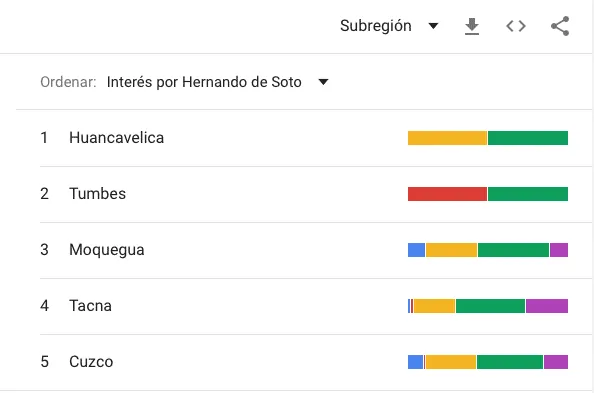The image size is (594, 393).
Task: Click the yellow segment in Cuzco bar
Action: coord(451,362)
